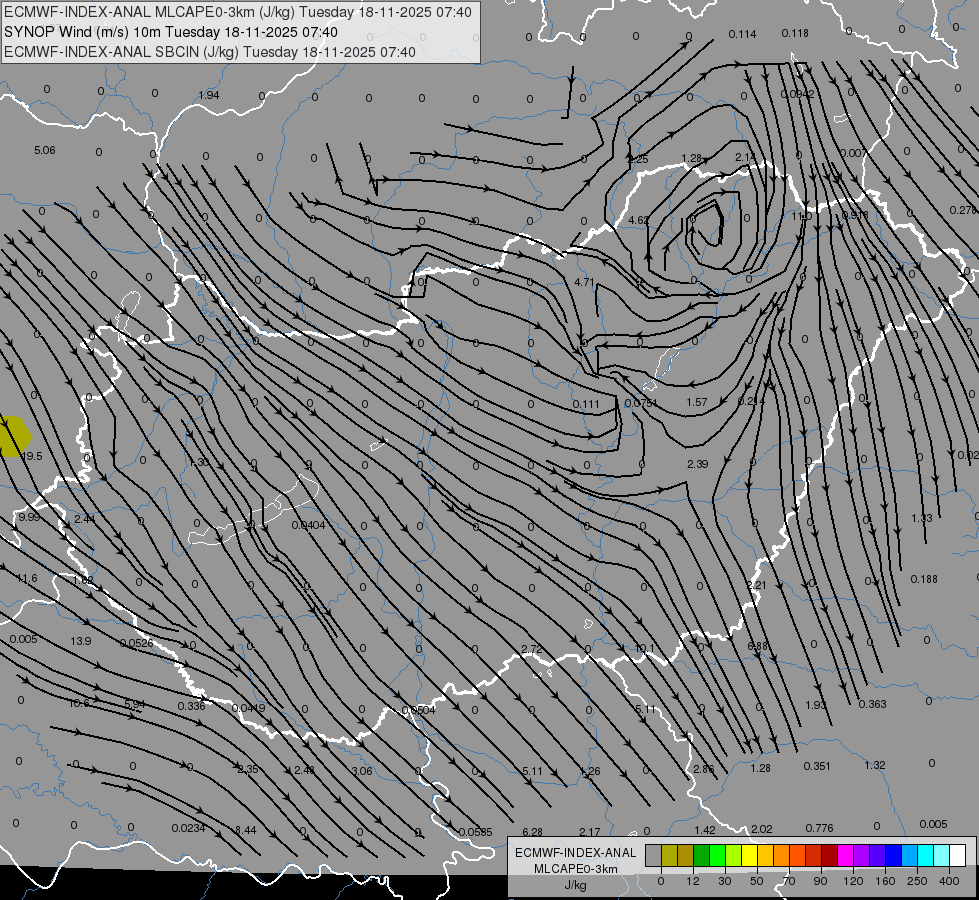Click the SYNOP Wind 10m title line

171,32
